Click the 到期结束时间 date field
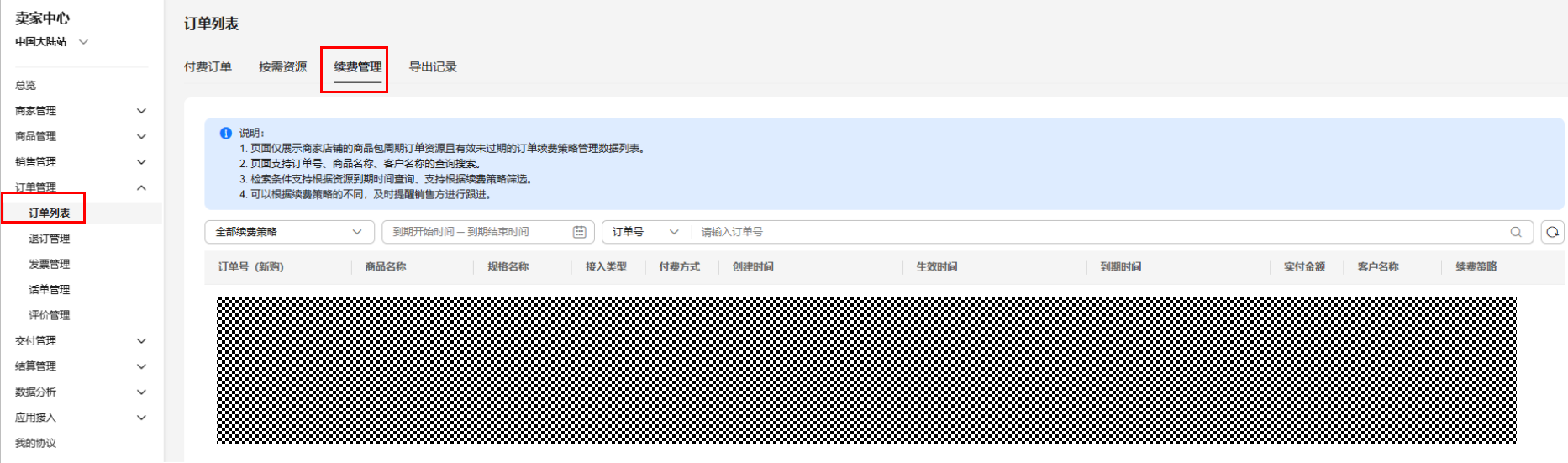Screen dimensions: 1568x463 coord(498,232)
